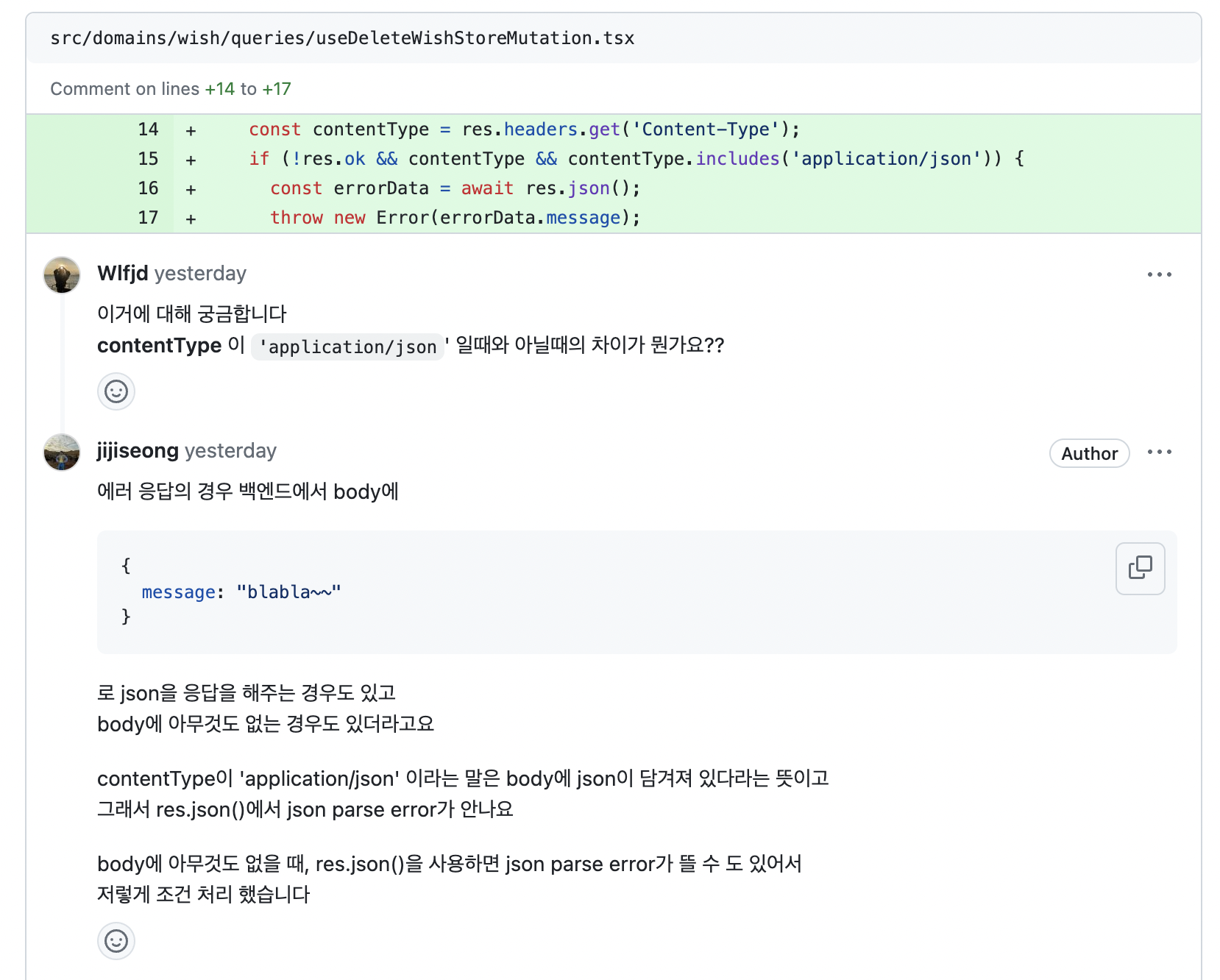The width and height of the screenshot is (1220, 980).
Task: Select the smiley reaction picker below the code comment
Action: 116,391
